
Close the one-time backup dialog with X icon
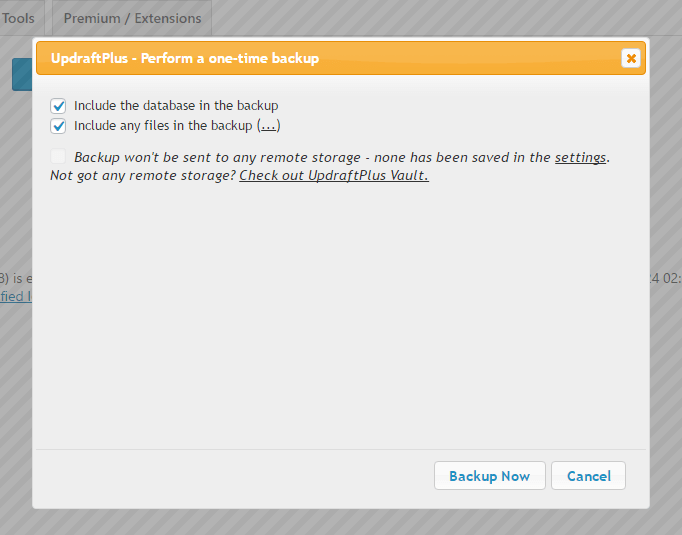(x=631, y=58)
